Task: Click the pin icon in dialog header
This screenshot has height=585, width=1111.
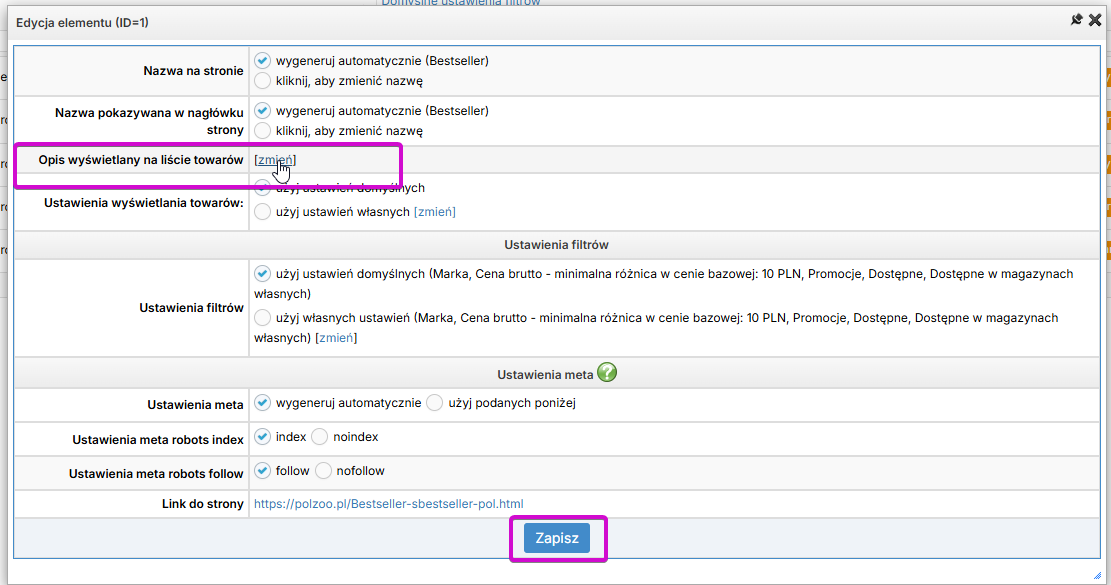Action: 1076,20
